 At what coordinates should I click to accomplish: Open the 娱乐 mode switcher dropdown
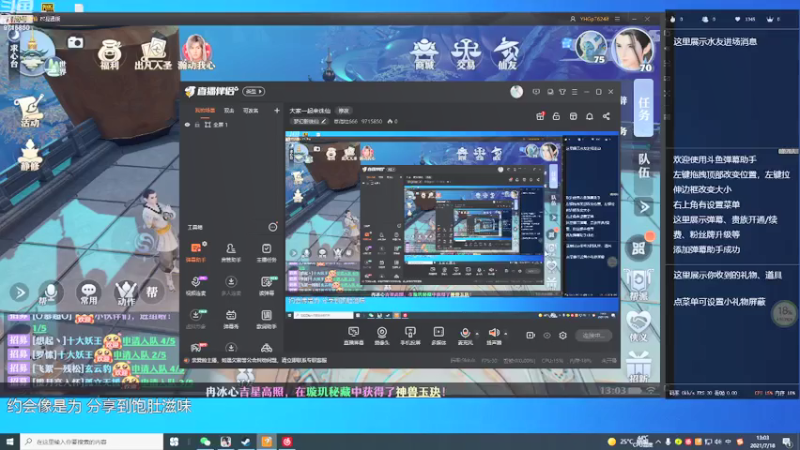tap(254, 91)
